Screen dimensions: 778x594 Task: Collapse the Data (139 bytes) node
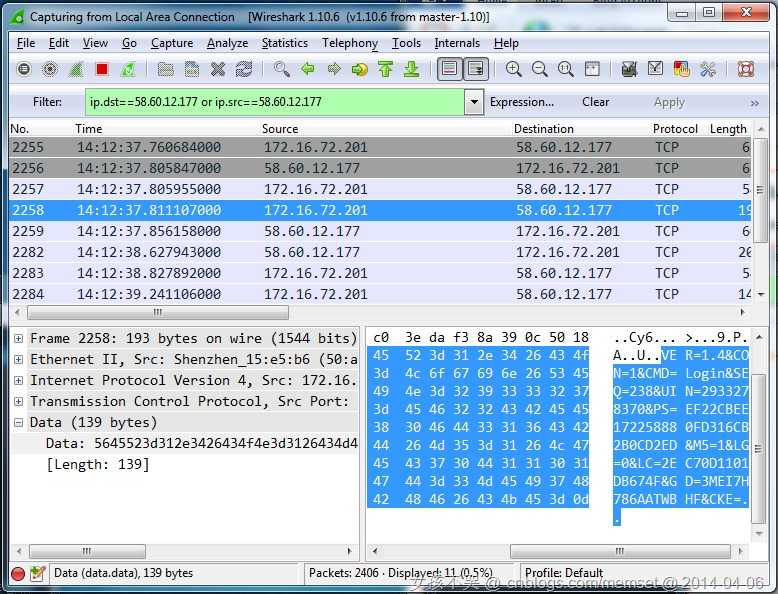(18, 422)
